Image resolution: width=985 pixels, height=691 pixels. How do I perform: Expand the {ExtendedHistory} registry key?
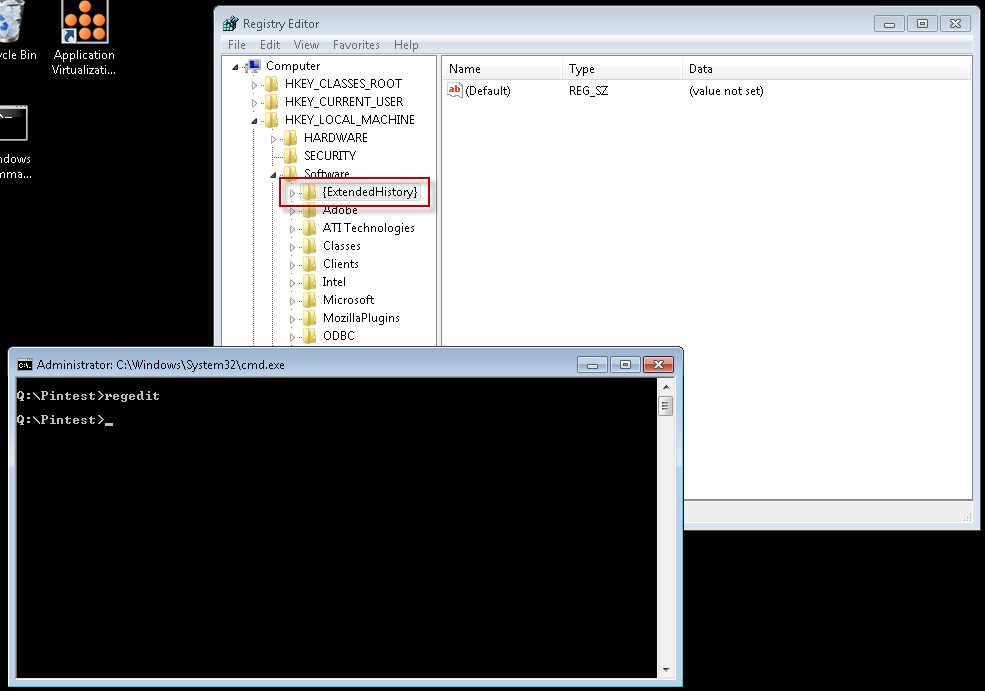292,192
